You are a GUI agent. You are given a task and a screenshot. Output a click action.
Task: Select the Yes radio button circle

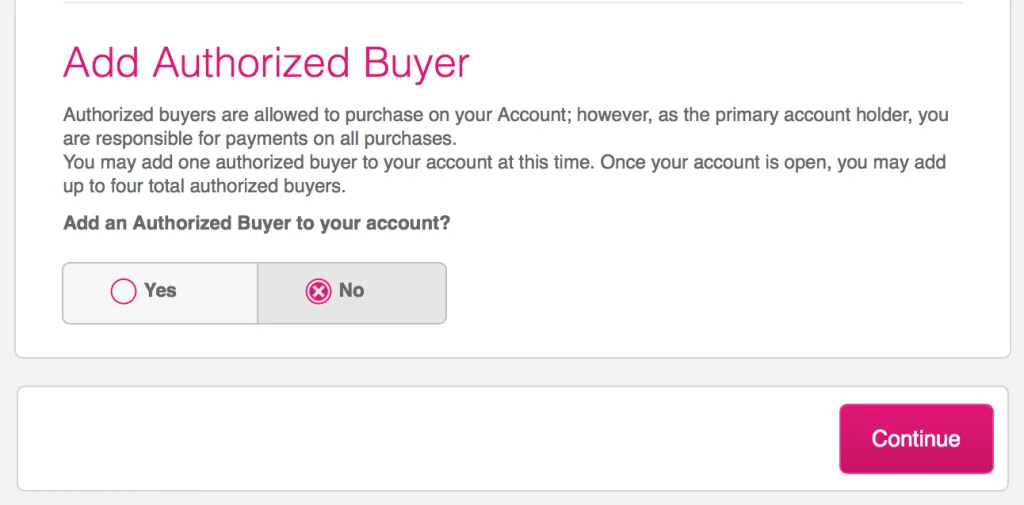(123, 291)
